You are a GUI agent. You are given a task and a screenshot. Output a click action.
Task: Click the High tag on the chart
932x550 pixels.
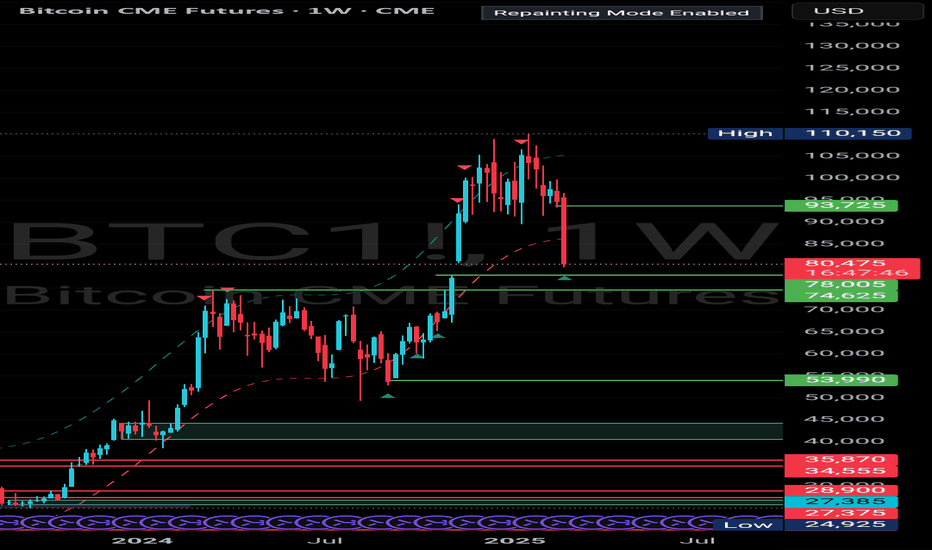point(745,133)
